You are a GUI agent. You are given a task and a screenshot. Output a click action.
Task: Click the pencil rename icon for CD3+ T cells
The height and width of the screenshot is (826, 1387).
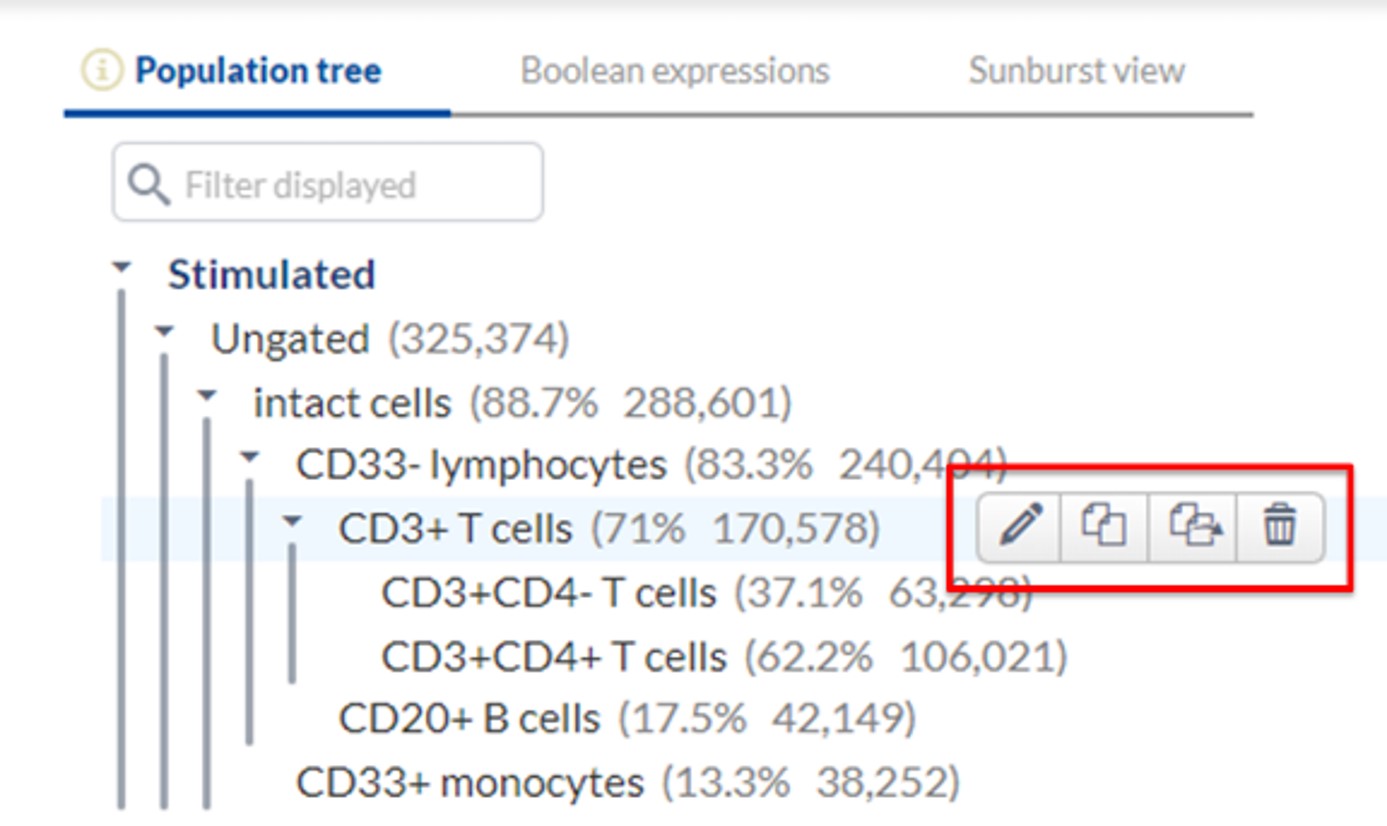[1018, 525]
